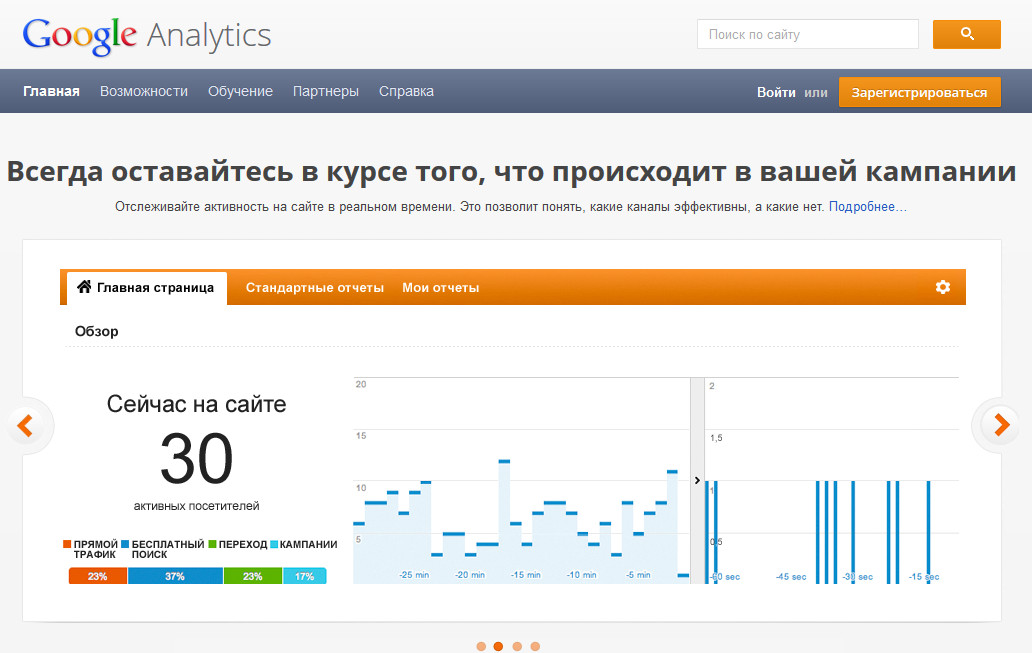Screen dimensions: 1032x653
Task: Click the КАМПАНИИ legend label
Action: (x=308, y=544)
